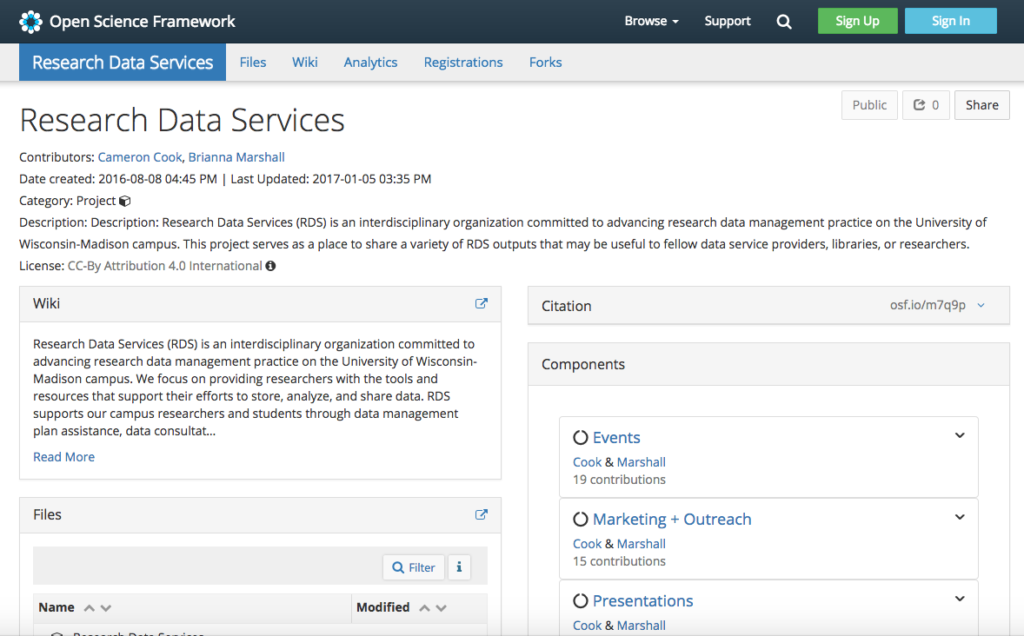The width and height of the screenshot is (1024, 636).
Task: Open the Wiki in new view via pop-out icon
Action: pos(481,303)
